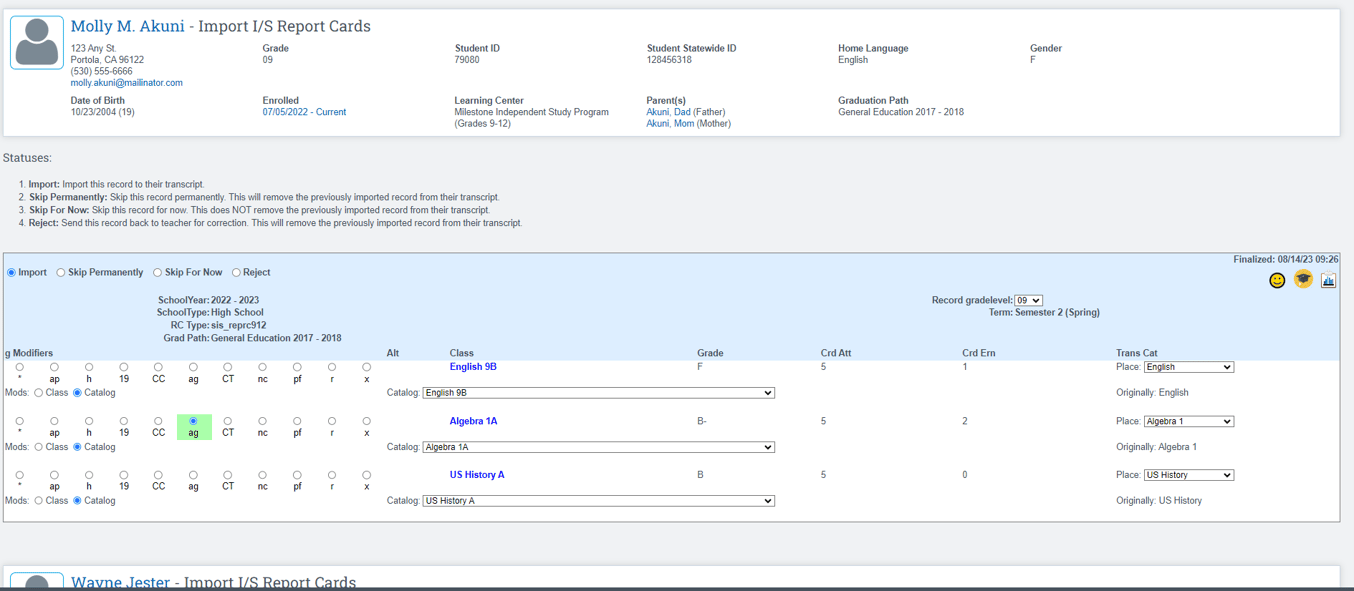Open the English 9B class link
Screen dimensions: 1354x591
[475, 366]
